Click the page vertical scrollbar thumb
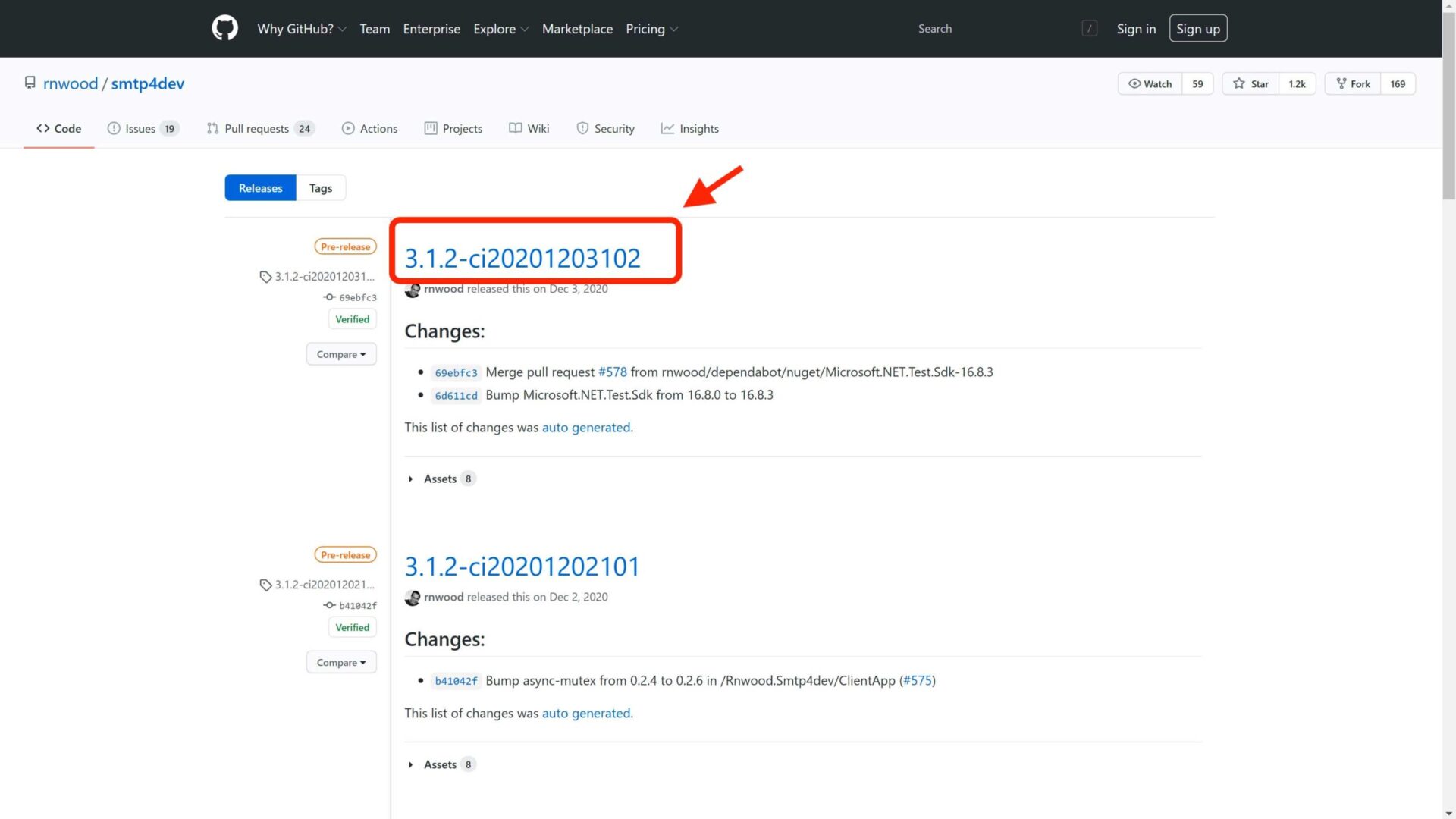The height and width of the screenshot is (819, 1456). point(1449,106)
